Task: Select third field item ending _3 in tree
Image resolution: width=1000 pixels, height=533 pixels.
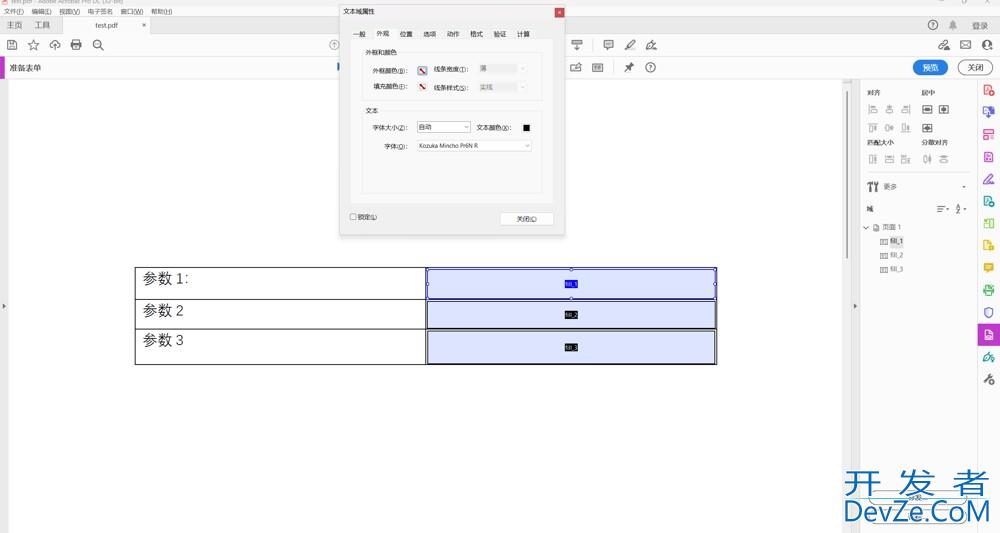Action: pos(892,270)
